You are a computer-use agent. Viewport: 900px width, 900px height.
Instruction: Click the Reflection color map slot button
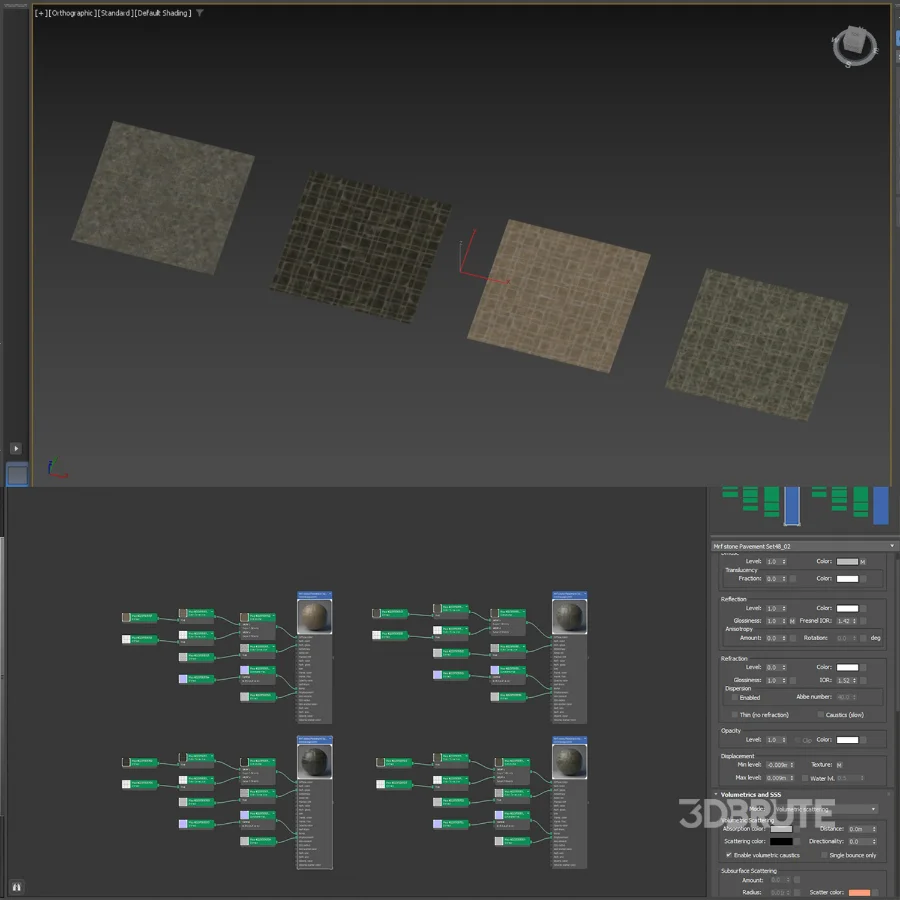point(863,608)
